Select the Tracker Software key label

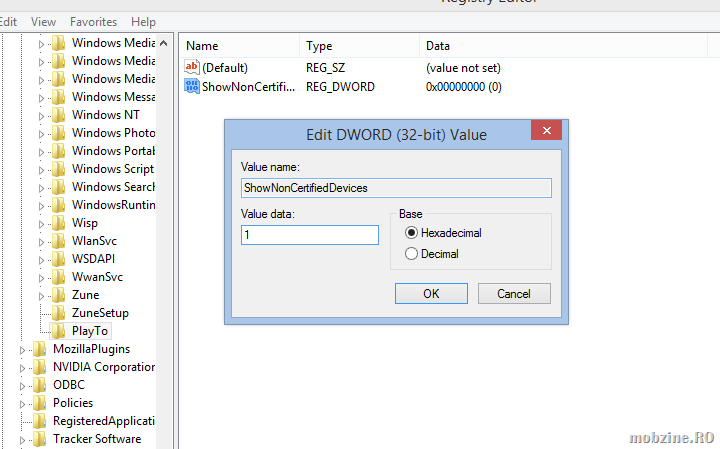click(x=97, y=439)
